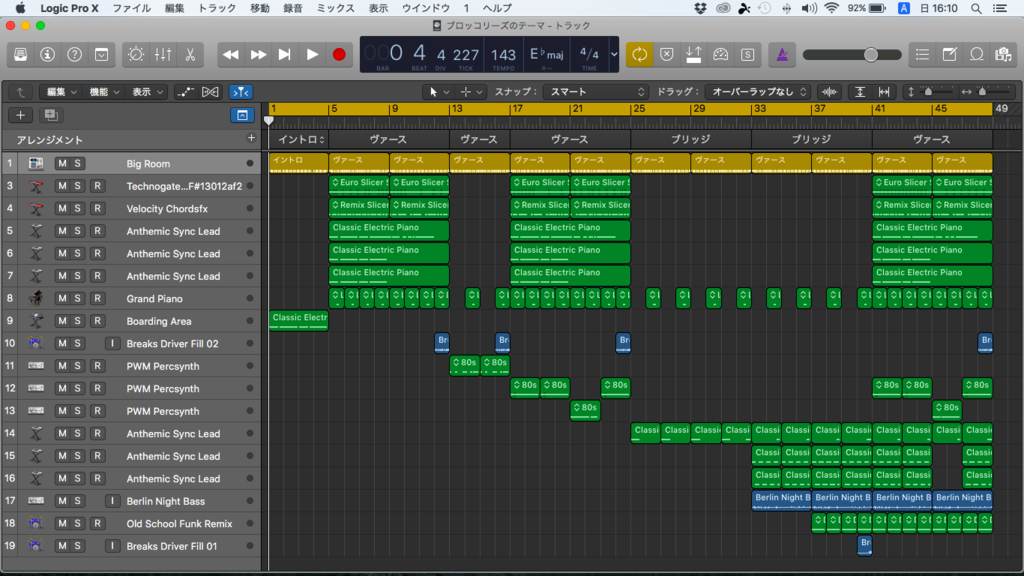Click the E♭maj key signature display
1024x576 pixels.
click(x=547, y=55)
